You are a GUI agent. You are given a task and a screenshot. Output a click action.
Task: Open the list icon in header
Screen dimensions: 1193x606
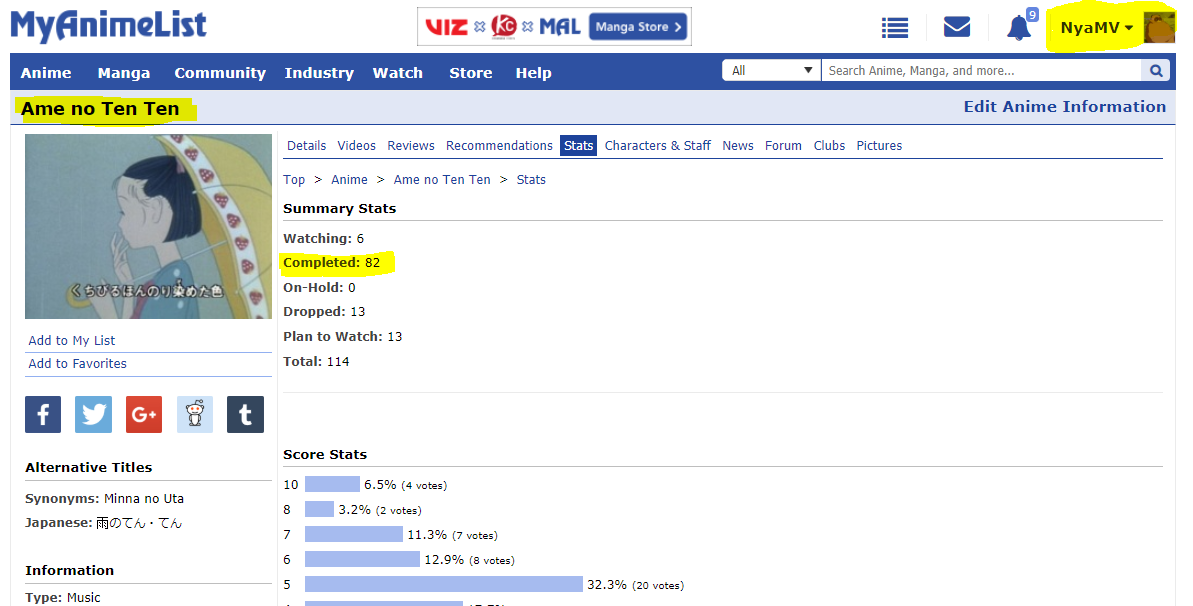click(895, 28)
